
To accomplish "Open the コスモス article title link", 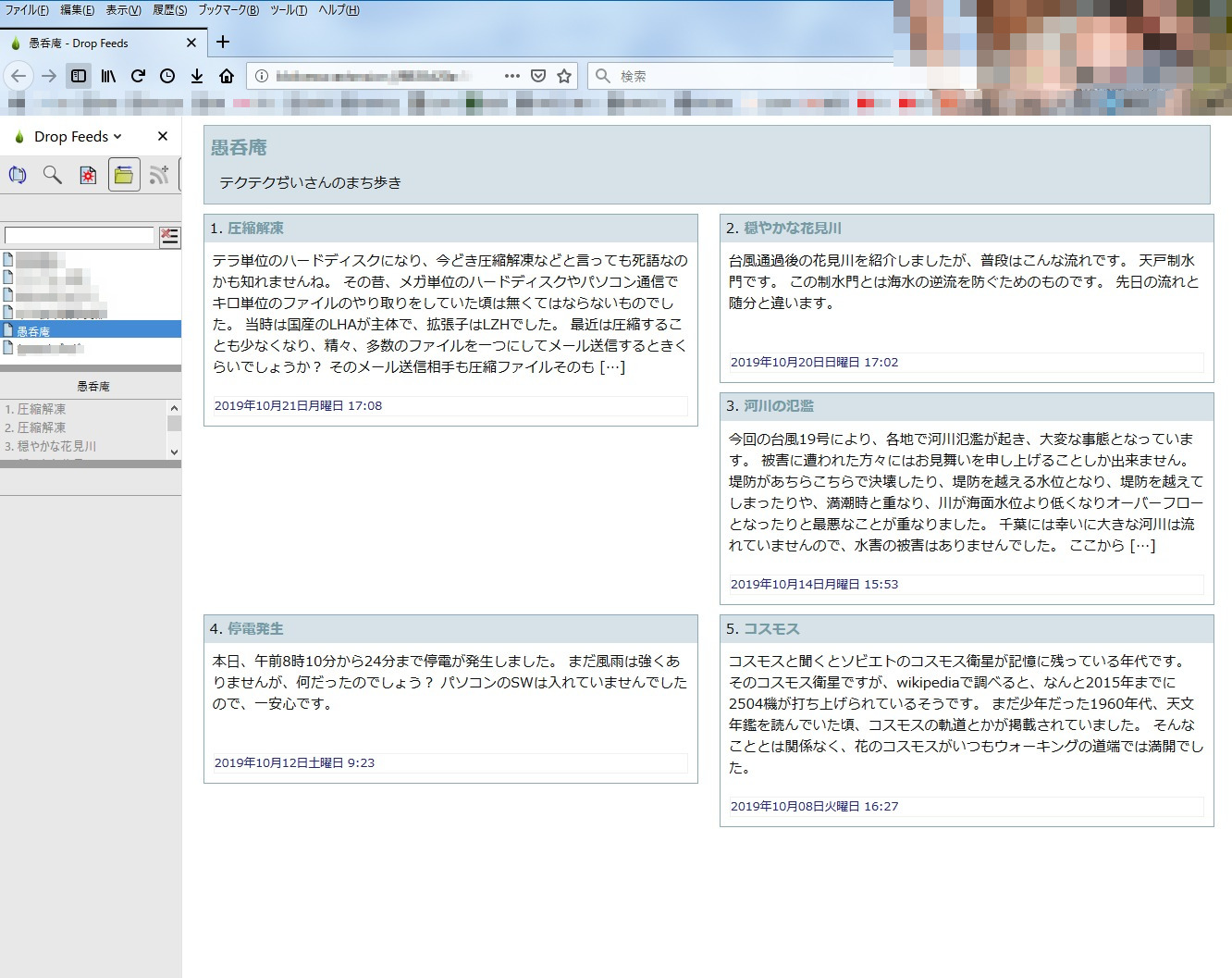I will coord(771,629).
